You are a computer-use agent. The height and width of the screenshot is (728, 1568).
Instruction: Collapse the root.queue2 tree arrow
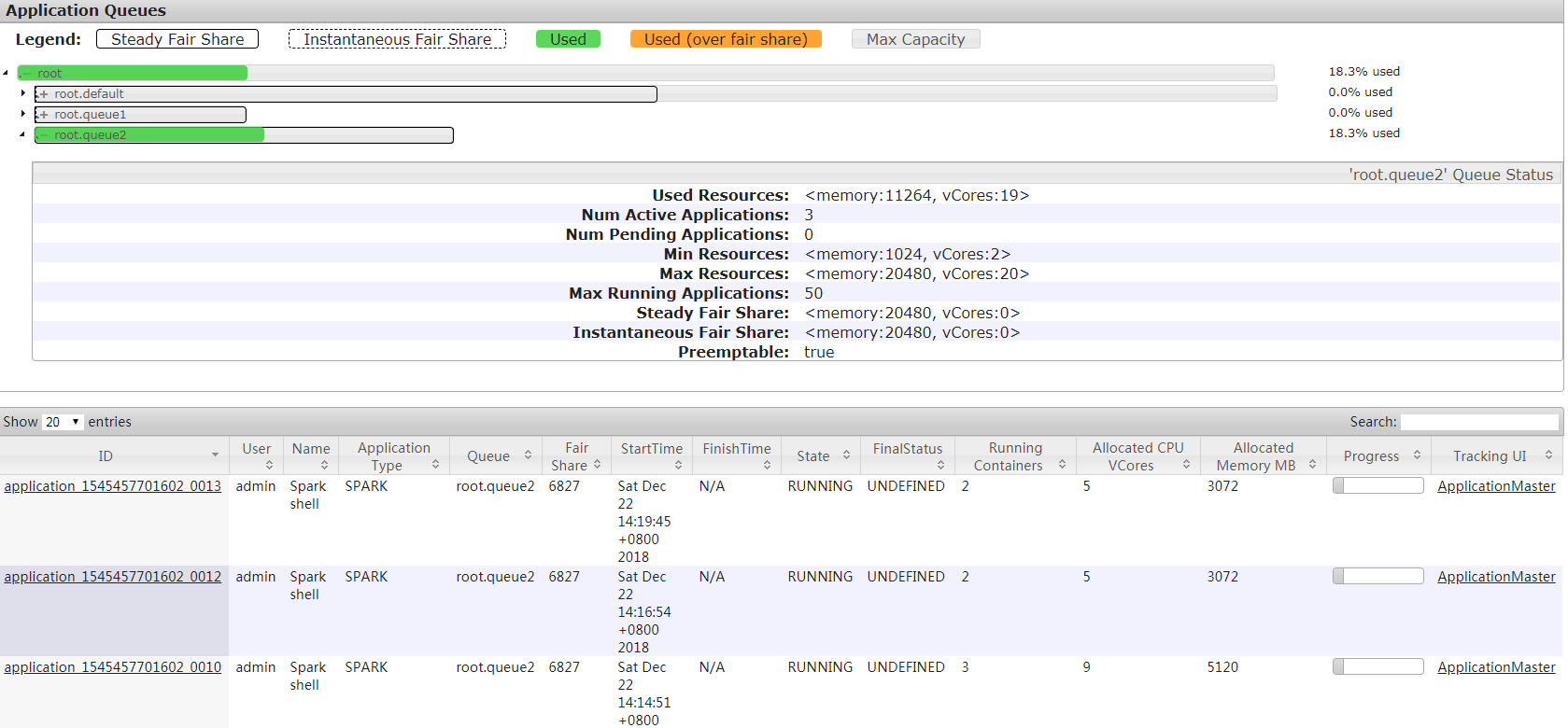(22, 134)
